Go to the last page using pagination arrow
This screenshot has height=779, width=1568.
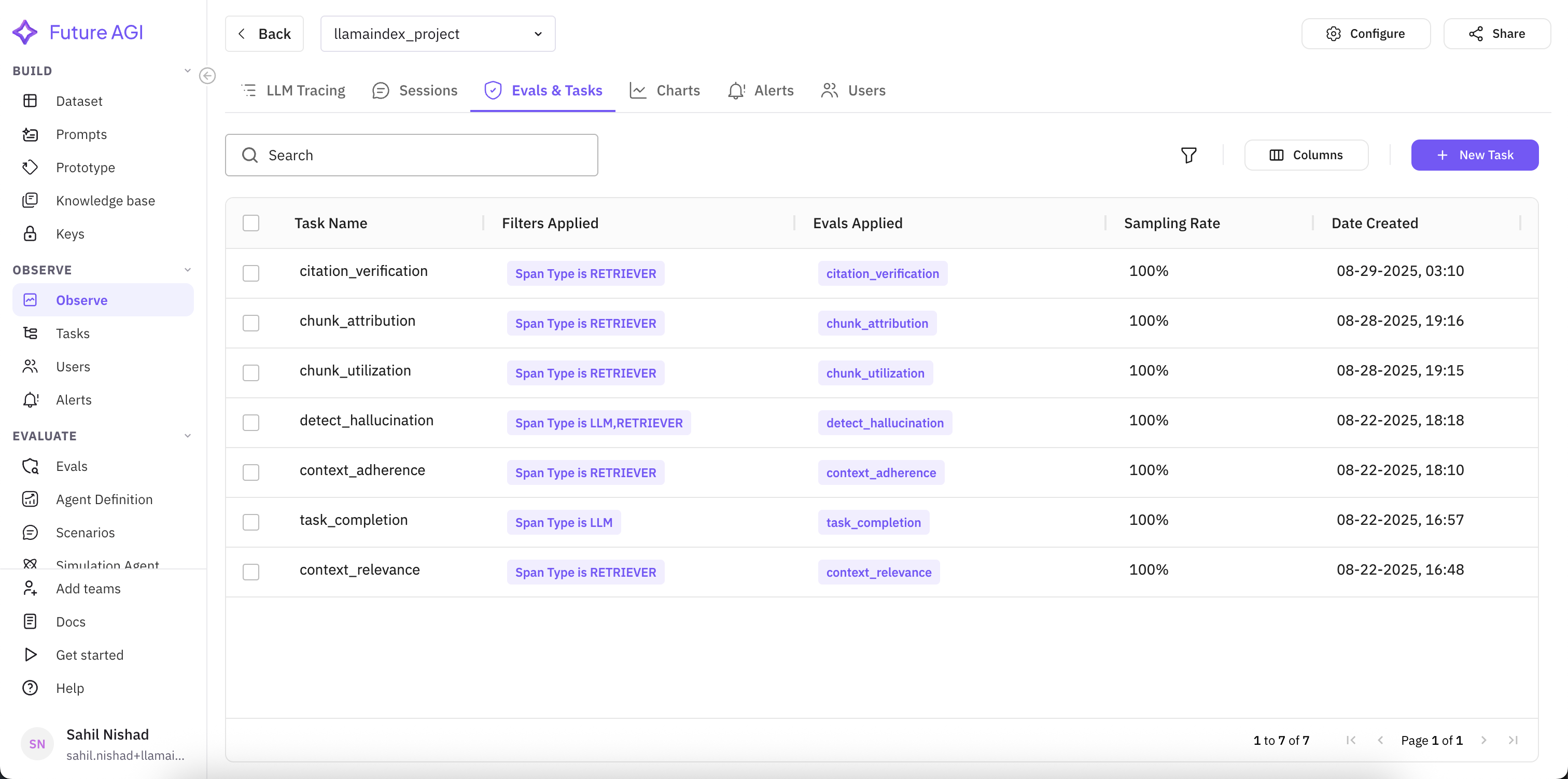(x=1514, y=740)
